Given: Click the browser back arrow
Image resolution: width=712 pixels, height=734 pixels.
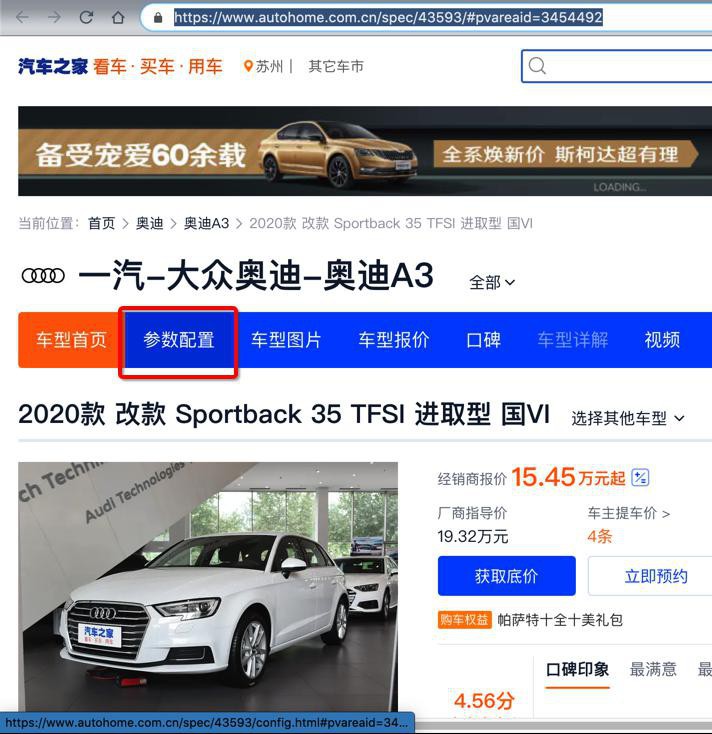Looking at the screenshot, I should [22, 18].
